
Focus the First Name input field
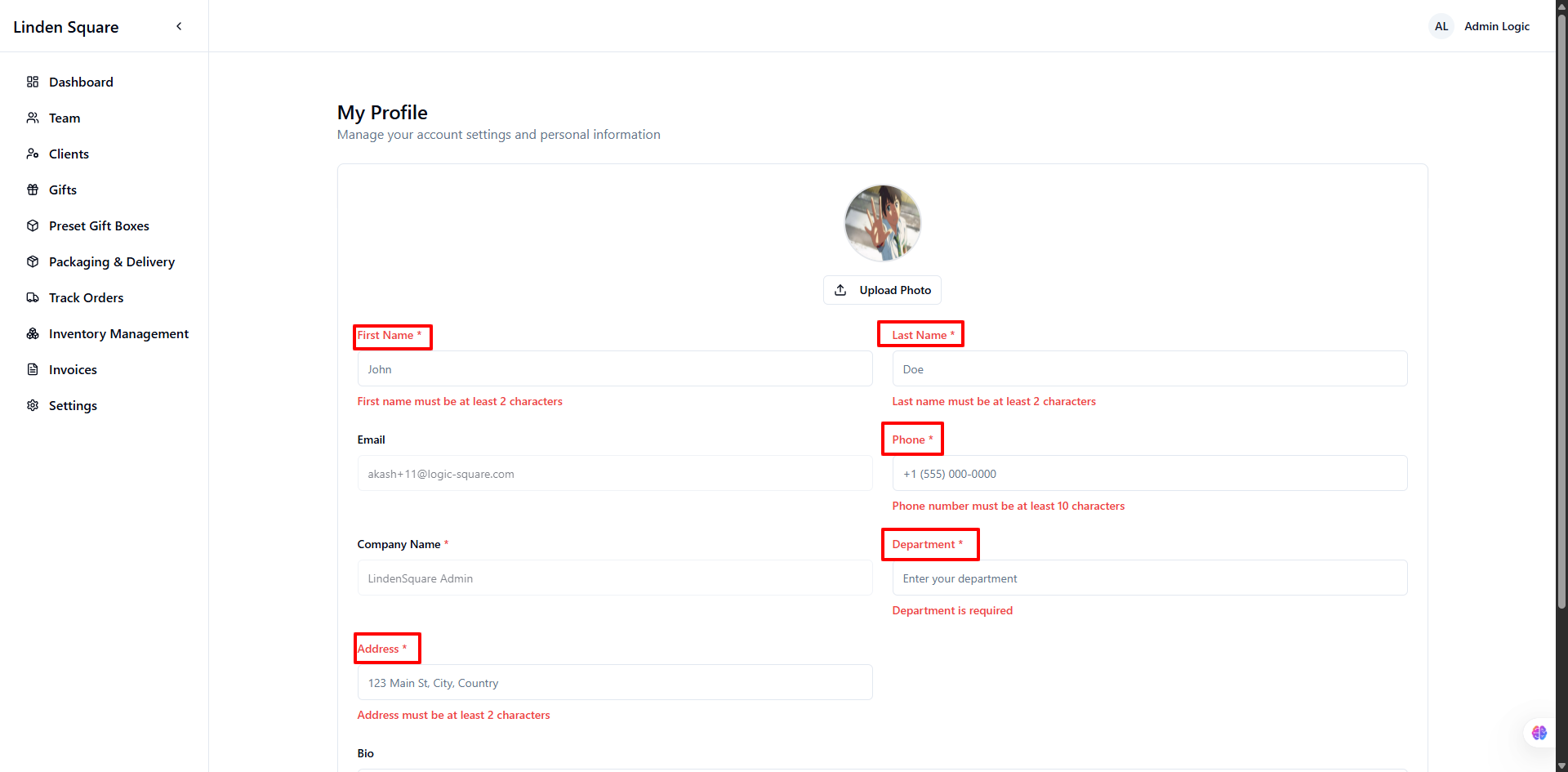[615, 369]
